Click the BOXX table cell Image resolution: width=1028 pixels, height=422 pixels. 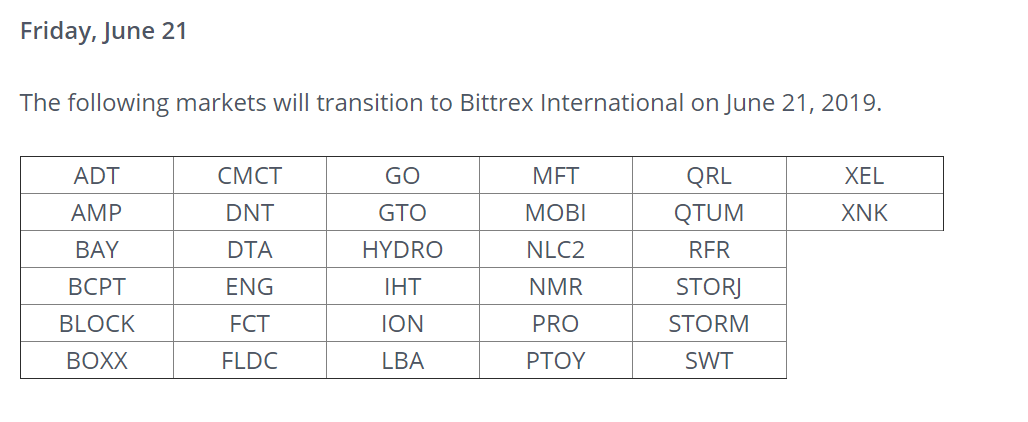[97, 360]
